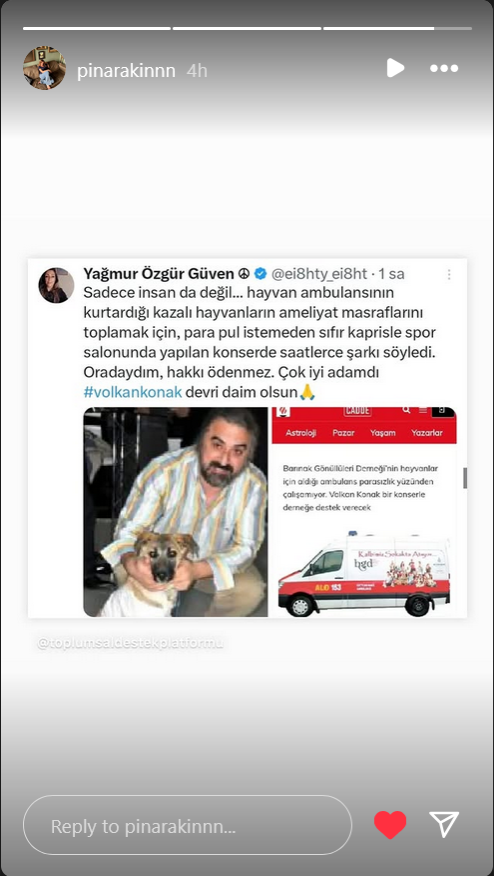Open the @ei8hty_ei8ht handle
494x876 pixels.
[319, 274]
